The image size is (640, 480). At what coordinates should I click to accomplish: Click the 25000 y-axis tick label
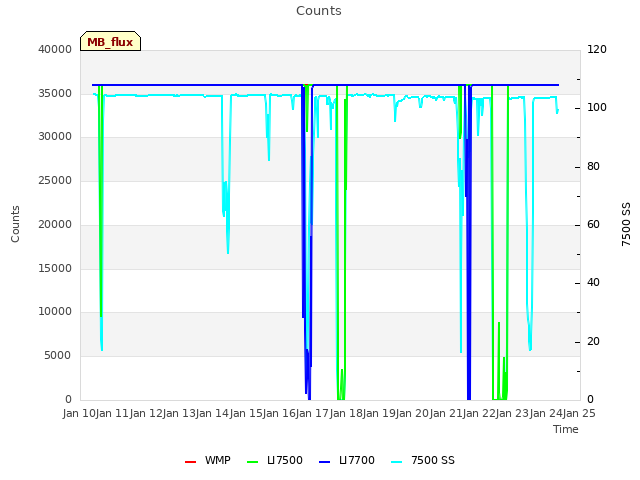point(55,180)
